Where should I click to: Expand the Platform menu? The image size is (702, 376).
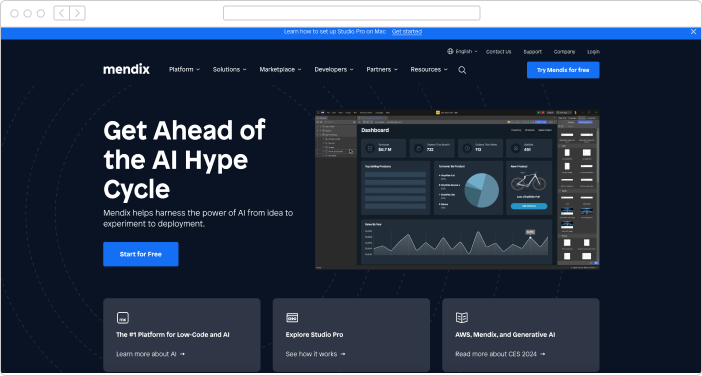[184, 69]
